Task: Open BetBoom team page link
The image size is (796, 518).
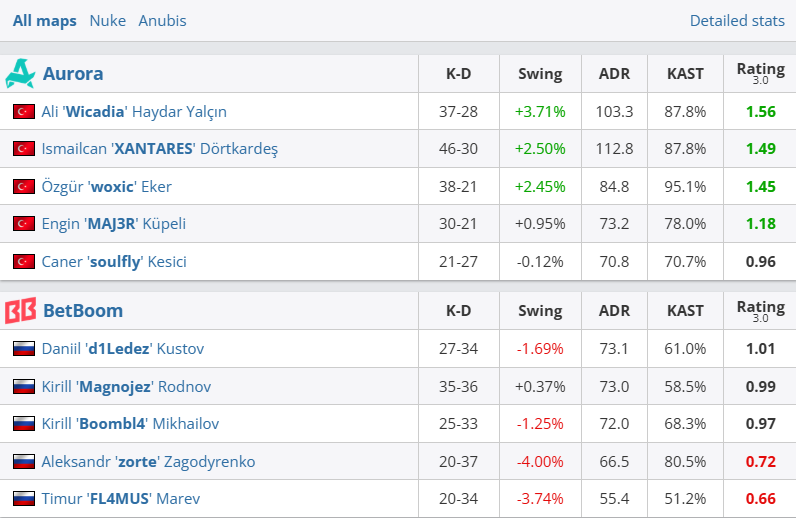Action: (x=83, y=310)
